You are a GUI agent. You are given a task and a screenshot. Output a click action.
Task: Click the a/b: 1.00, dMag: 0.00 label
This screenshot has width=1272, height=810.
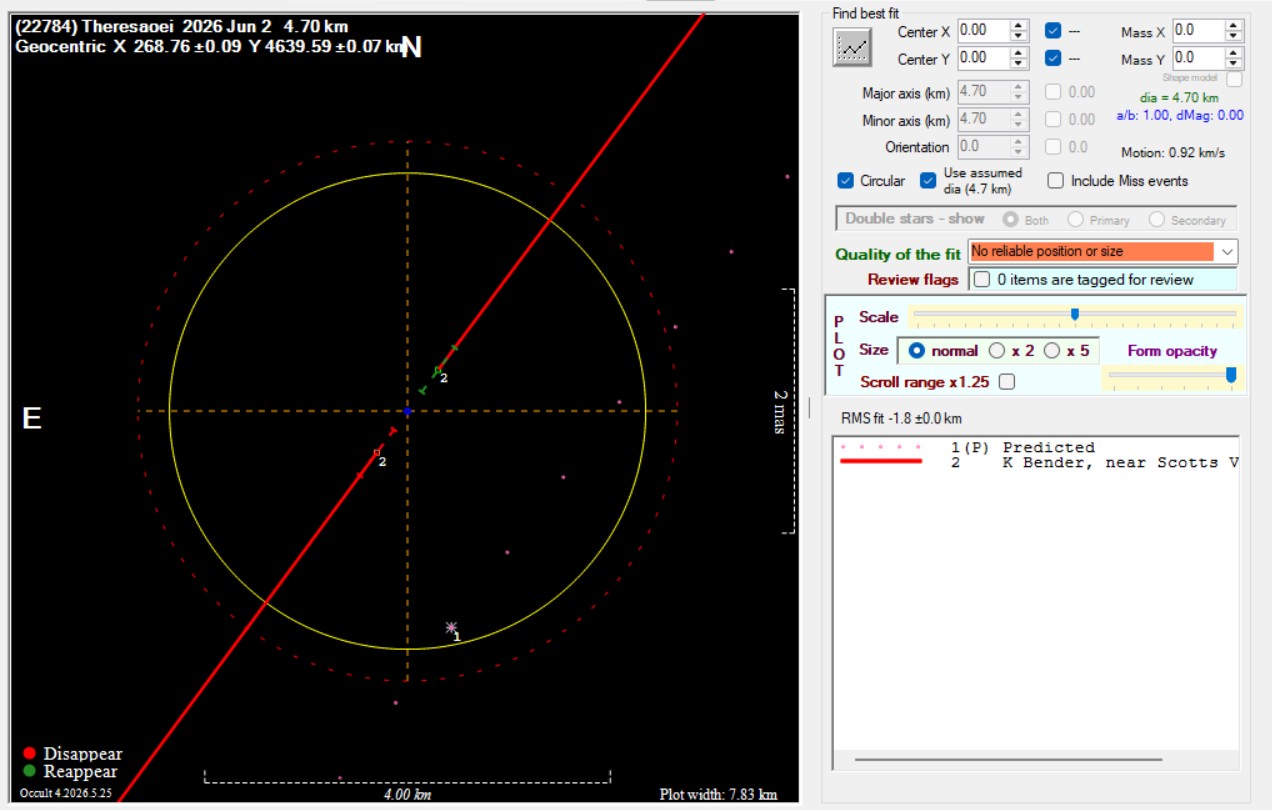(1179, 115)
